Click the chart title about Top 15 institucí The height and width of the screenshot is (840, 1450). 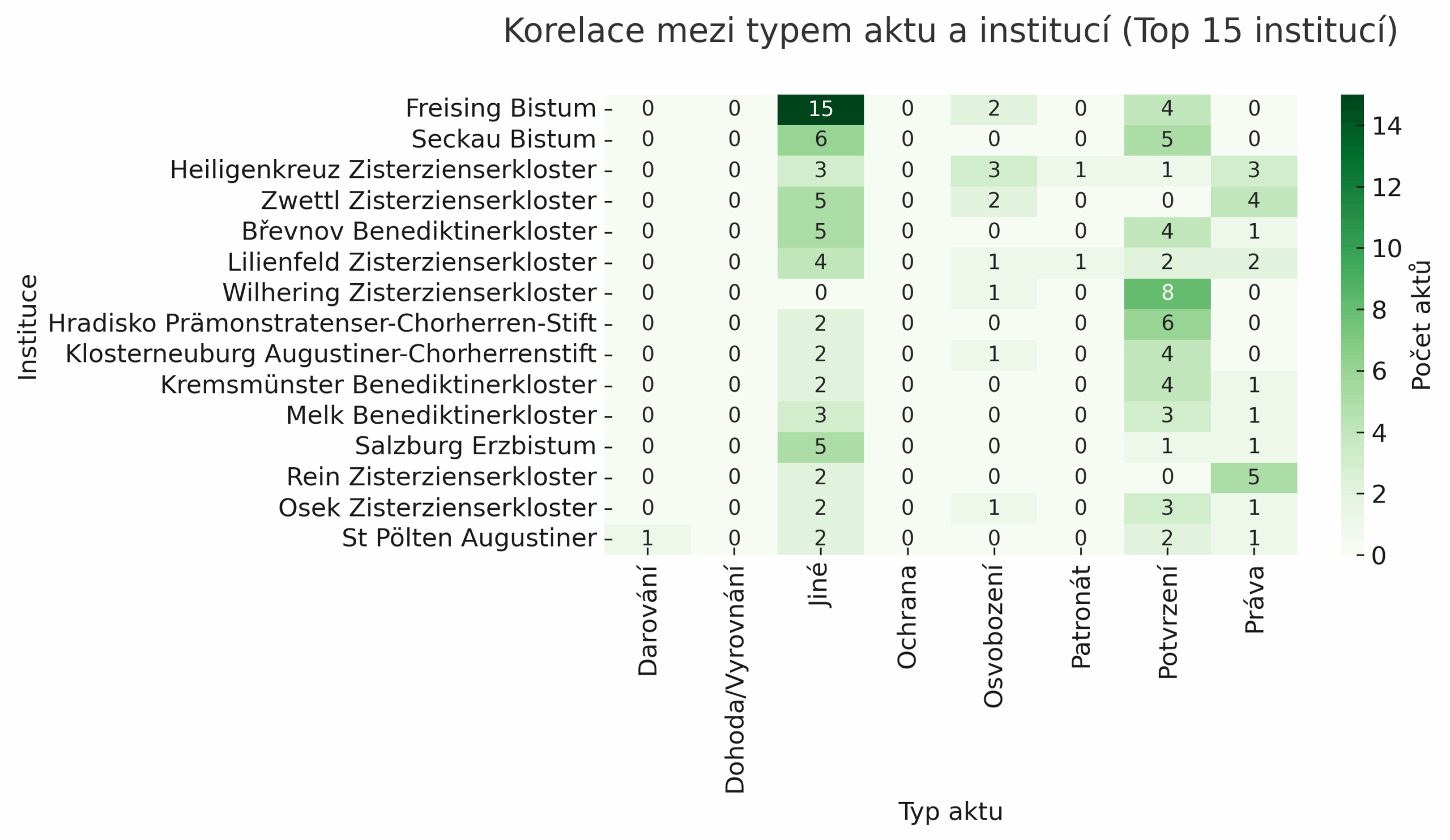tap(950, 31)
